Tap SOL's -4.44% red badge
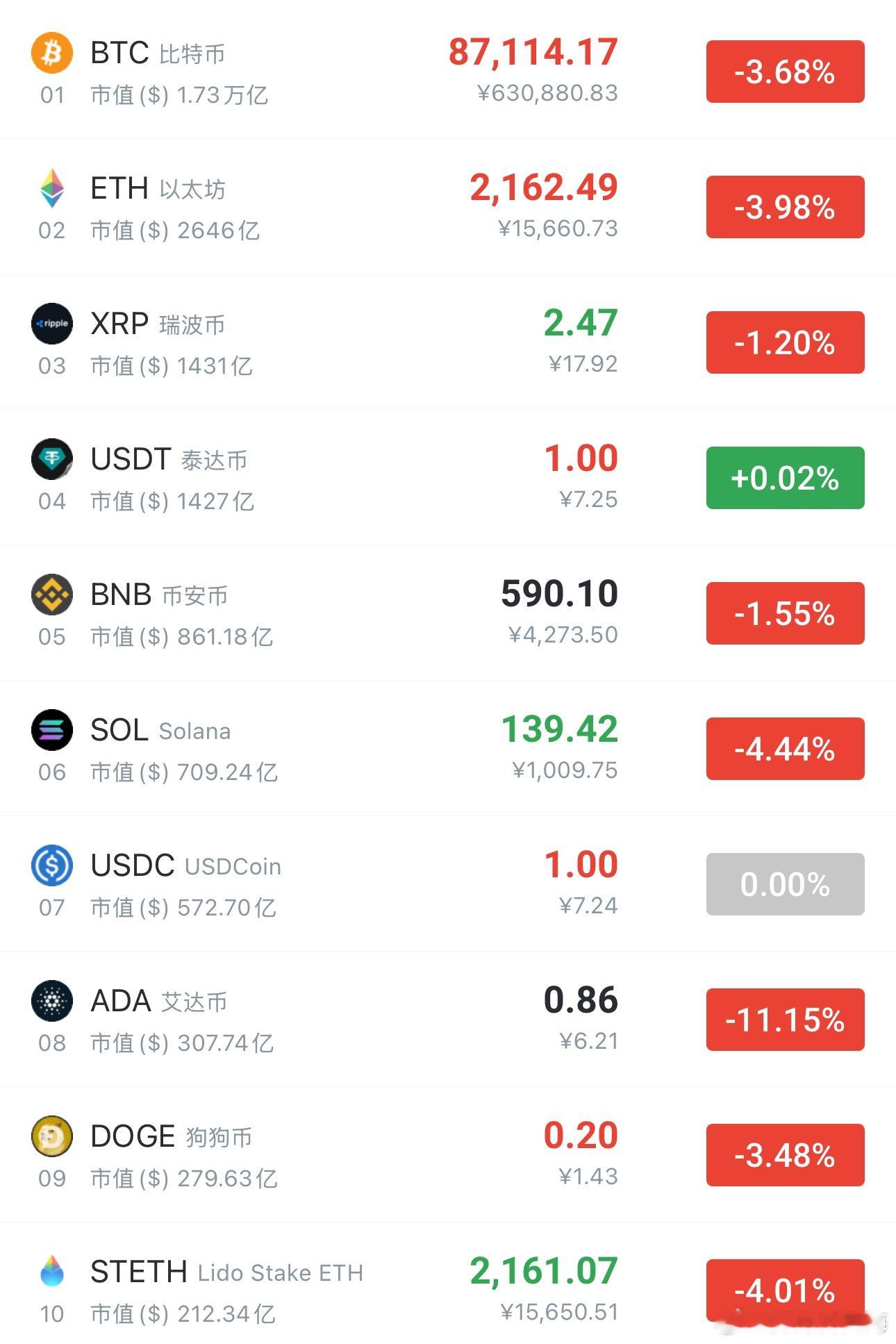The image size is (896, 1344). 785,749
